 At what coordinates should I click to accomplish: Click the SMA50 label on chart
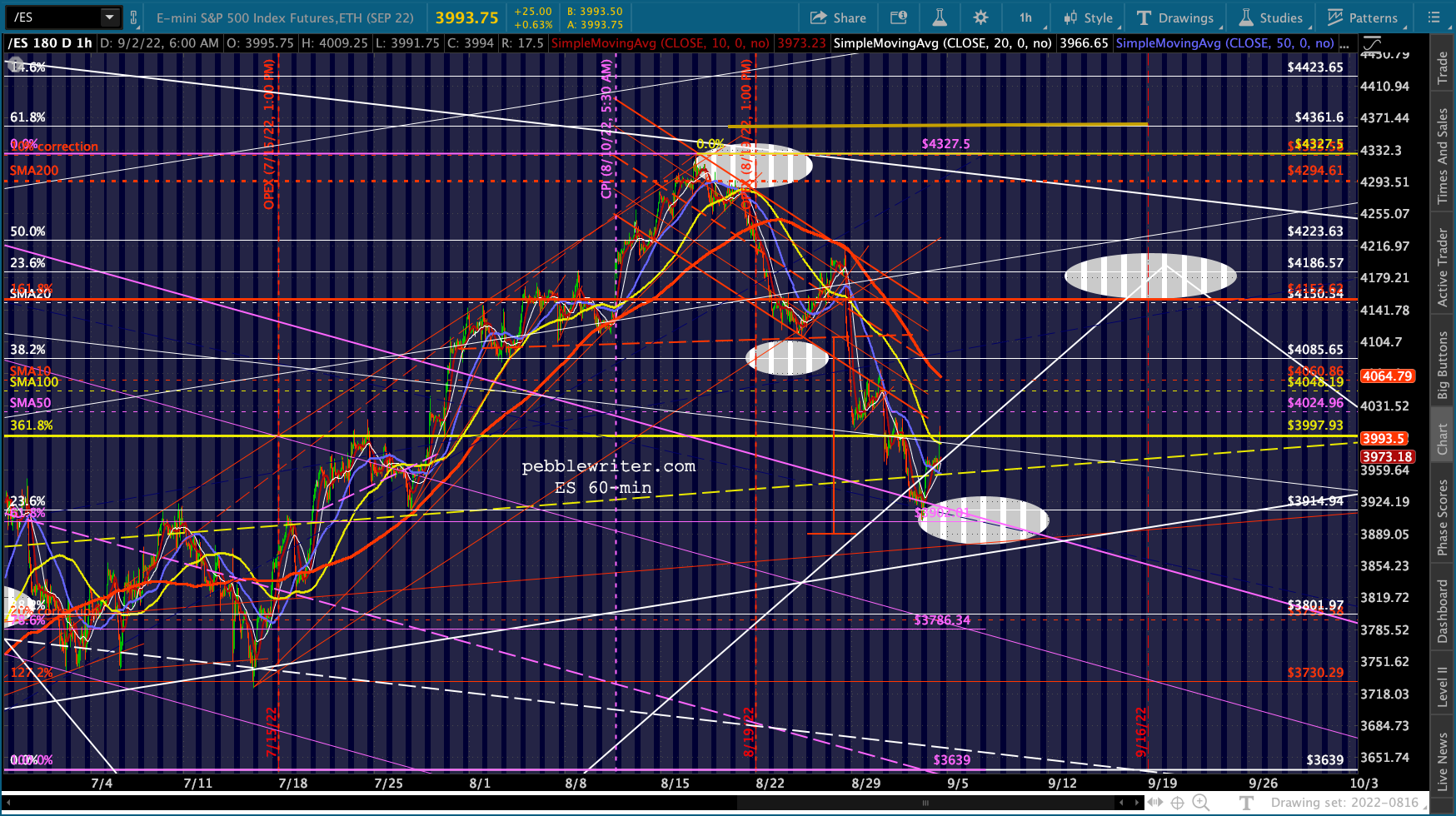[30, 403]
